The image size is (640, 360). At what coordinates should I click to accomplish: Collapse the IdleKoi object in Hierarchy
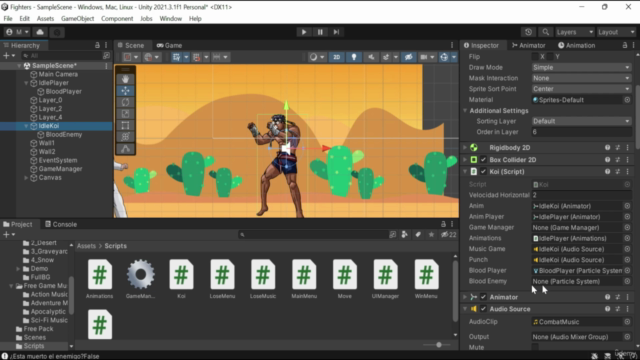[x=26, y=126]
